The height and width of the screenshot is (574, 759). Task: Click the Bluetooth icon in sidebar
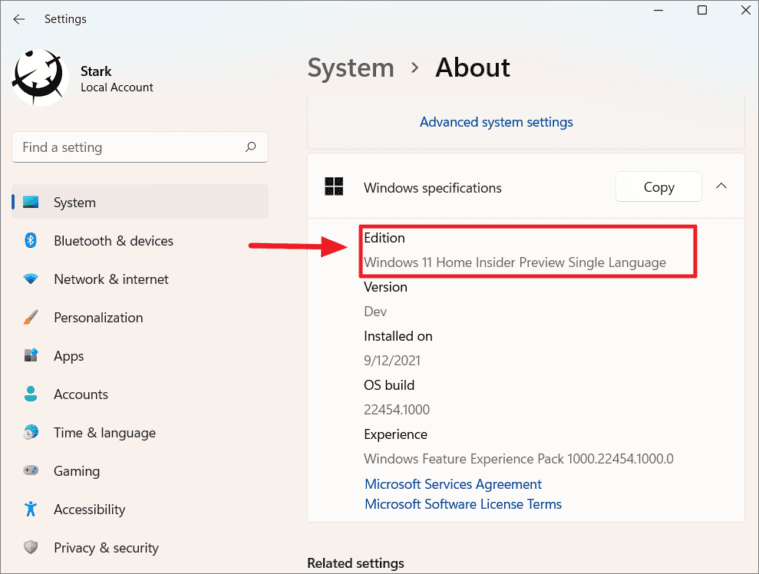30,240
